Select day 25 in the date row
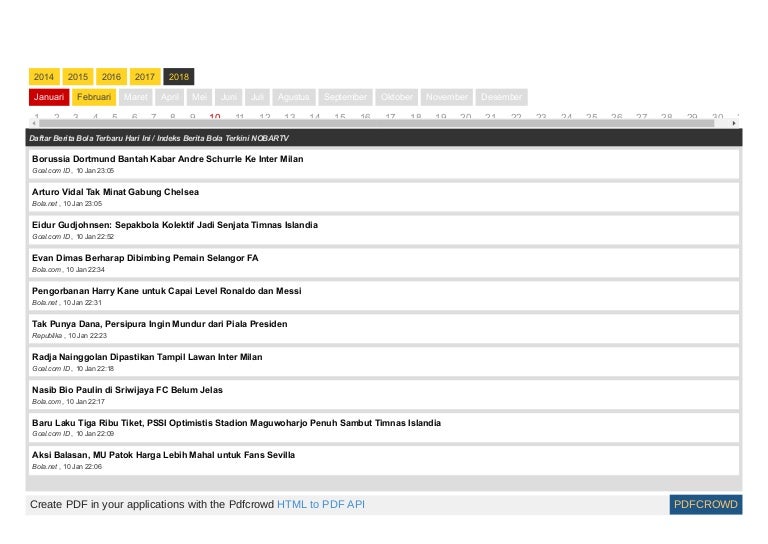This screenshot has width=768, height=544. pos(592,117)
